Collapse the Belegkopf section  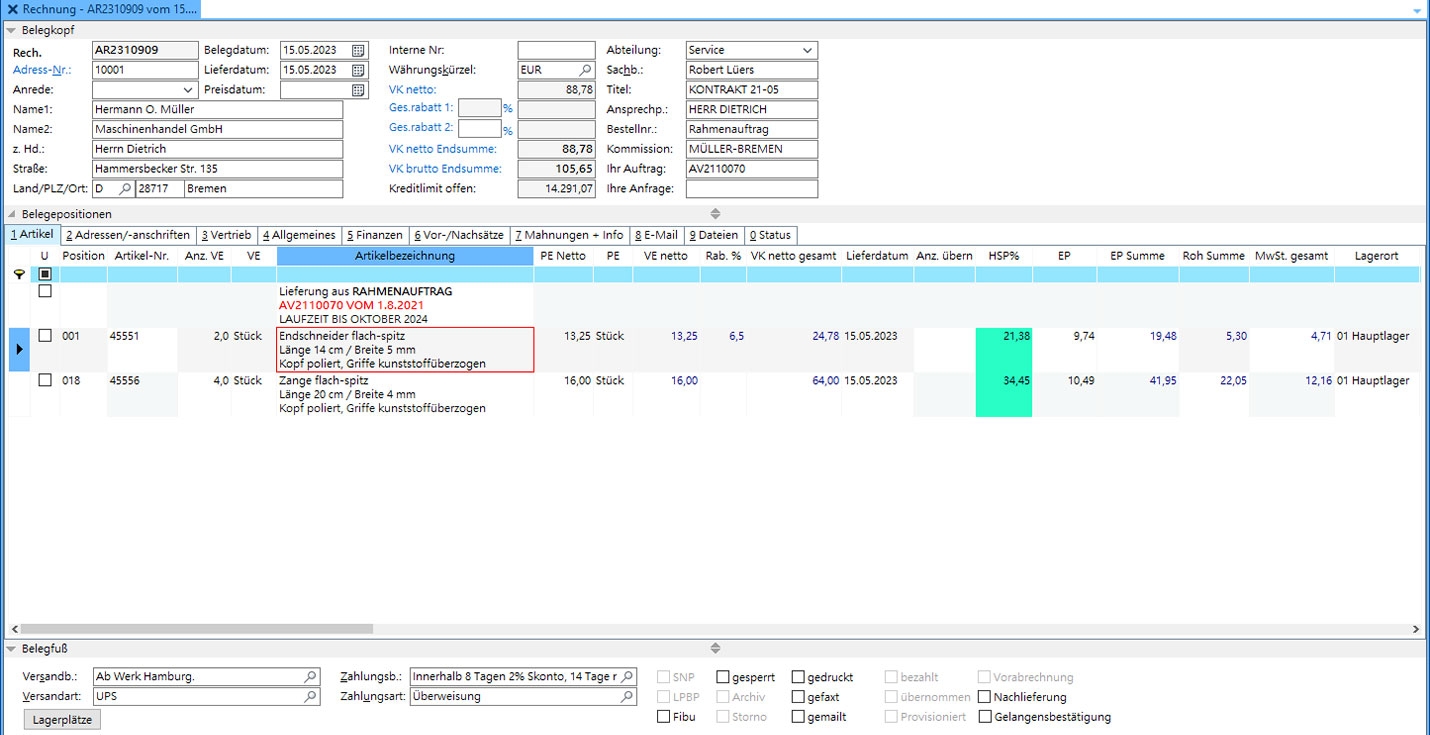[x=11, y=30]
